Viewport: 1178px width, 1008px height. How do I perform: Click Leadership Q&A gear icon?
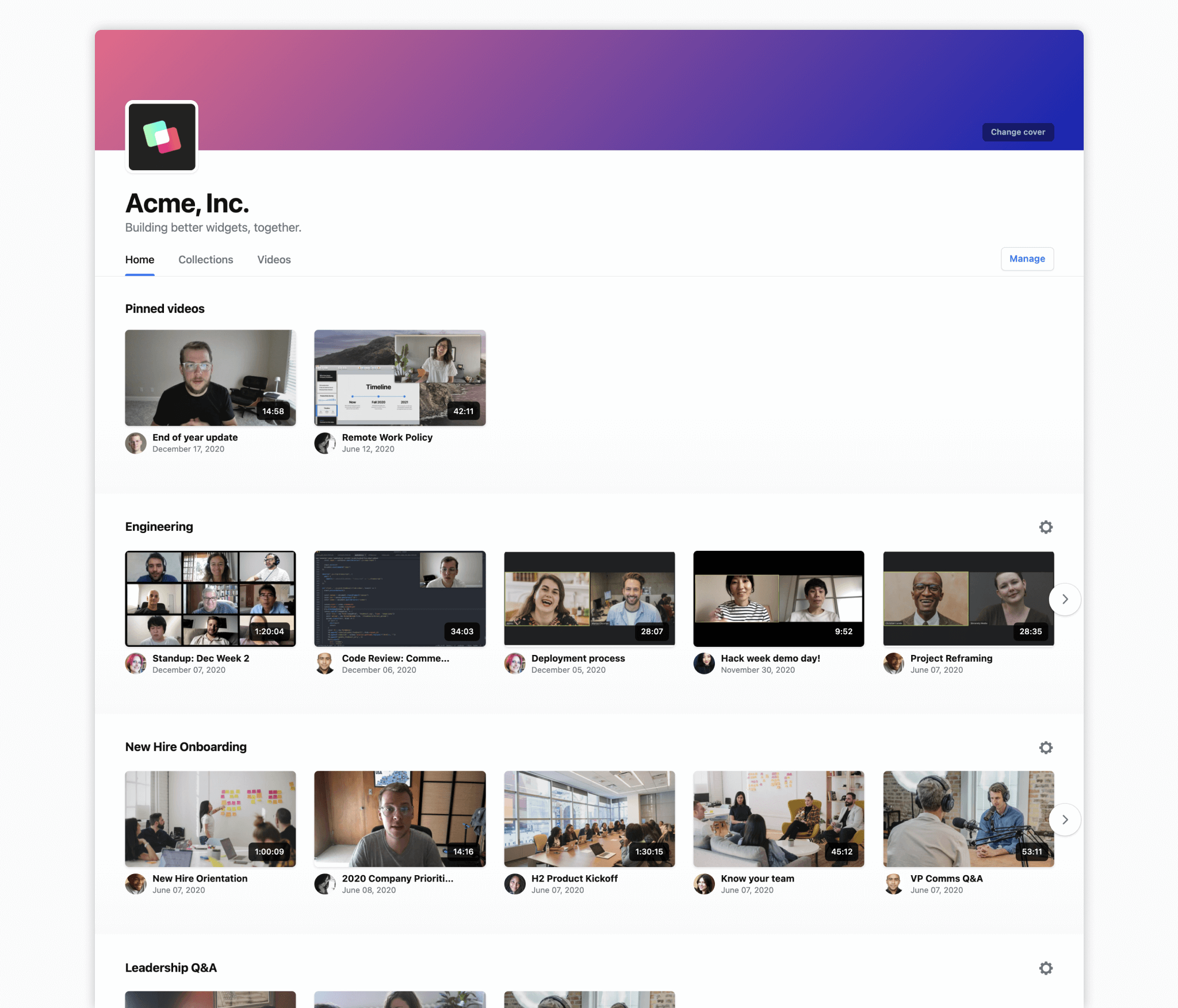pos(1045,968)
